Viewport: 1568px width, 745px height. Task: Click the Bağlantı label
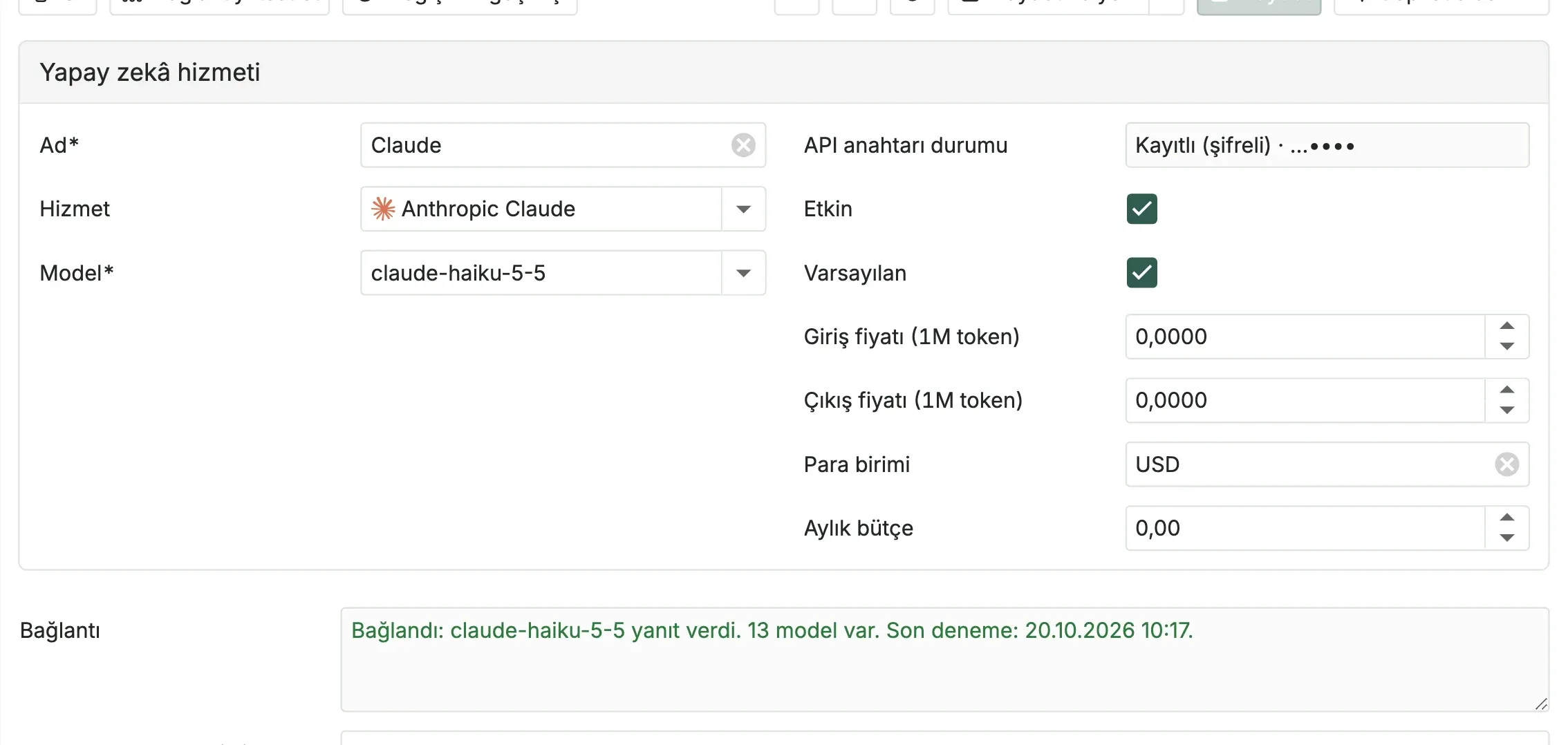click(60, 630)
